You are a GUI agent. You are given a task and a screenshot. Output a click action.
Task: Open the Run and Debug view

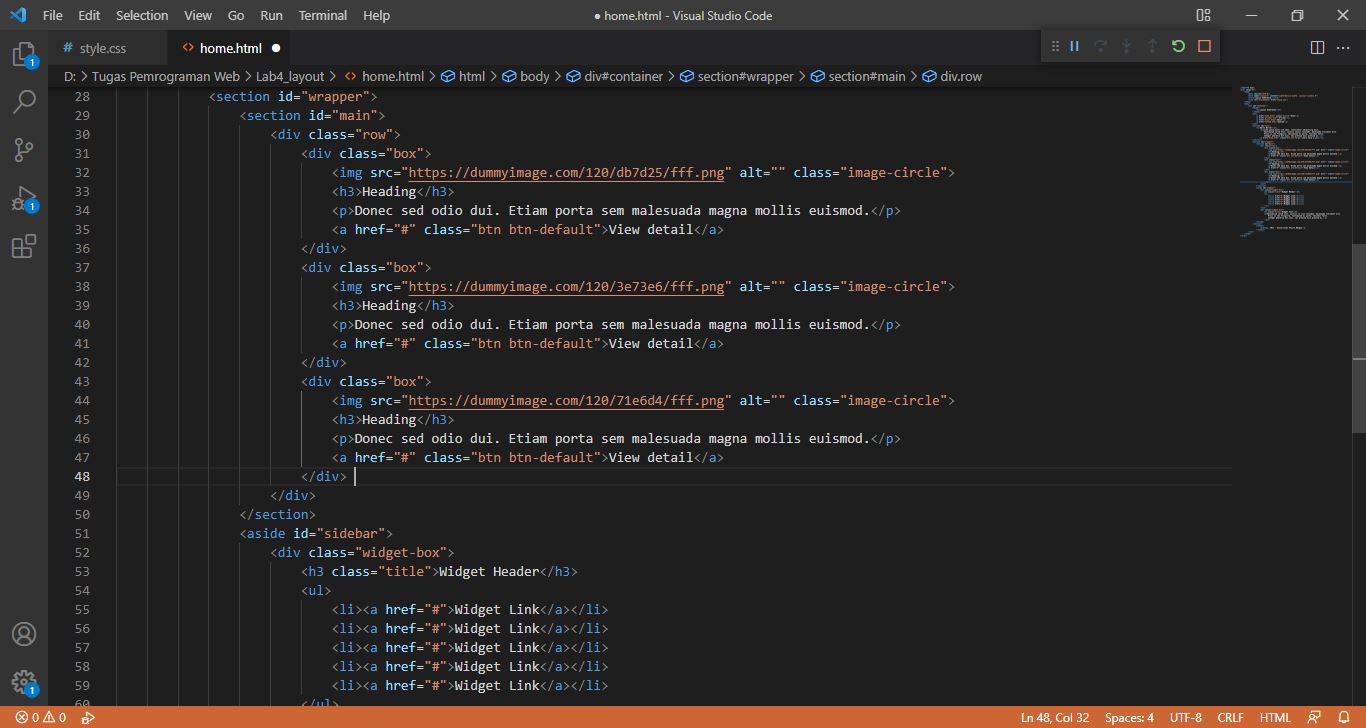click(x=25, y=196)
